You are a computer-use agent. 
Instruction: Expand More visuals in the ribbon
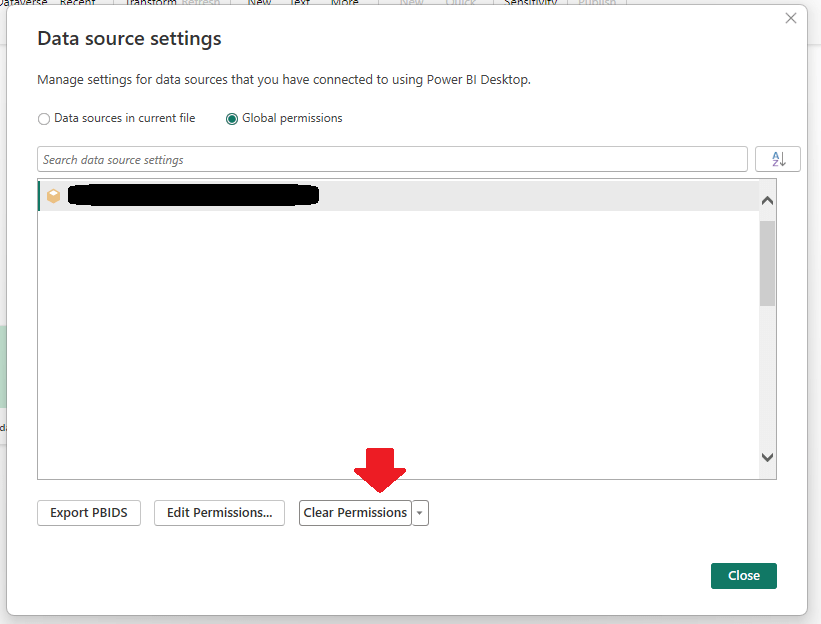345,3
